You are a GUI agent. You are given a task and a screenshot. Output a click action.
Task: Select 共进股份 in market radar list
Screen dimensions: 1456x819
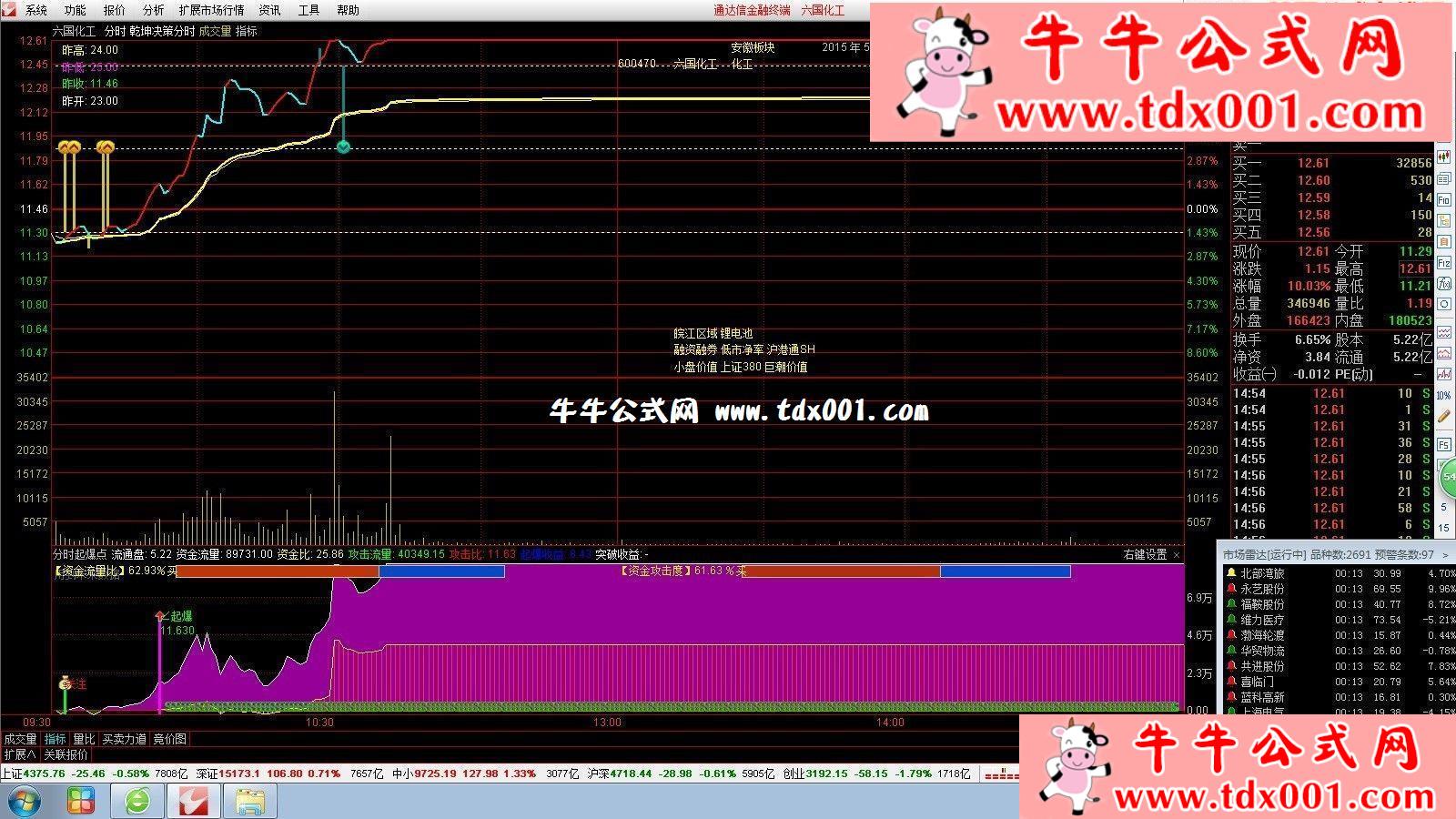[1262, 666]
